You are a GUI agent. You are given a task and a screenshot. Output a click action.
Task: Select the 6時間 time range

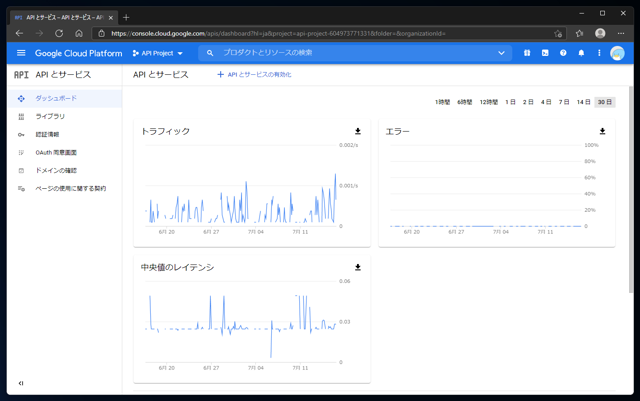pos(464,102)
